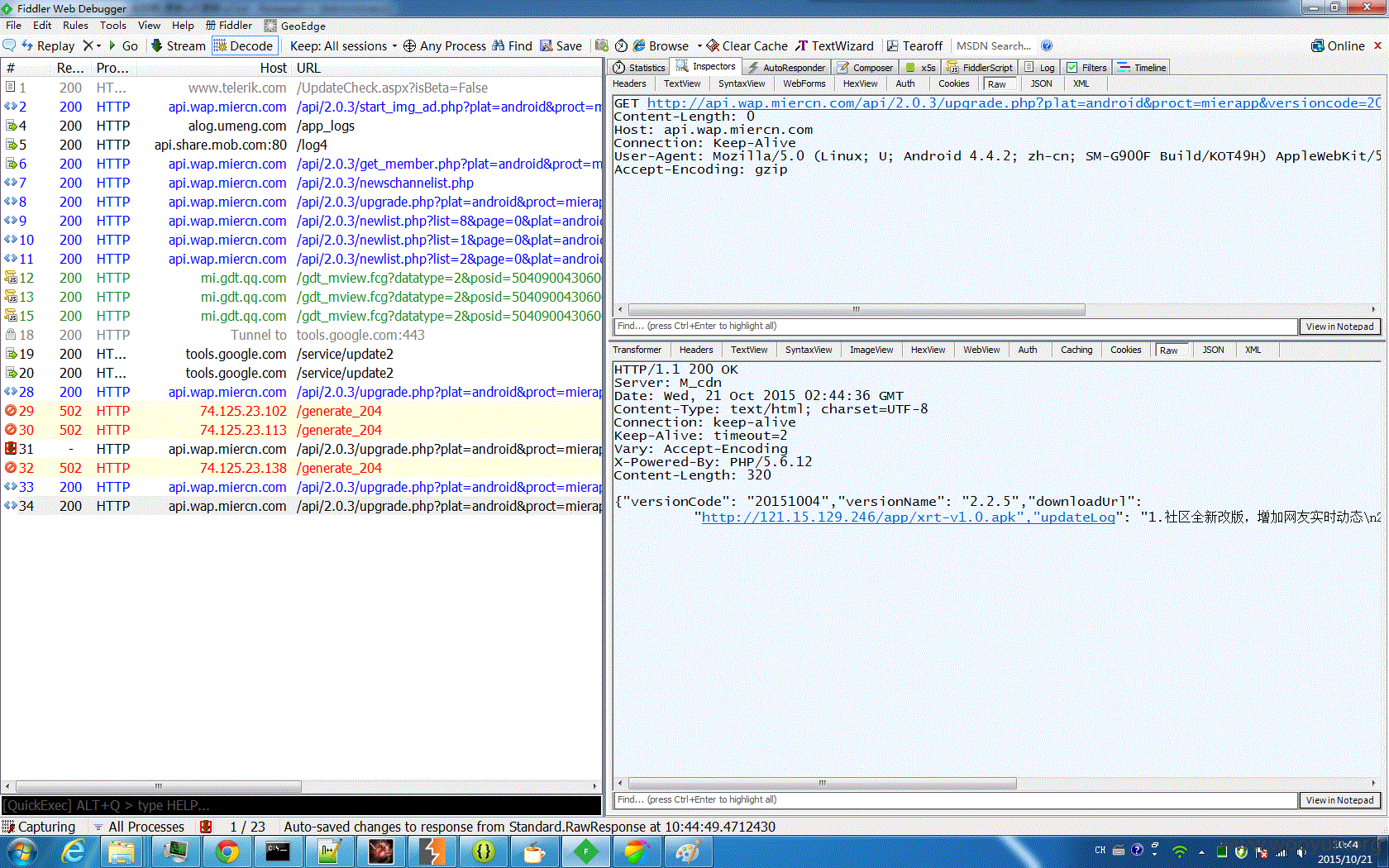The width and height of the screenshot is (1389, 868).
Task: Toggle the Decode button
Action: 244,45
